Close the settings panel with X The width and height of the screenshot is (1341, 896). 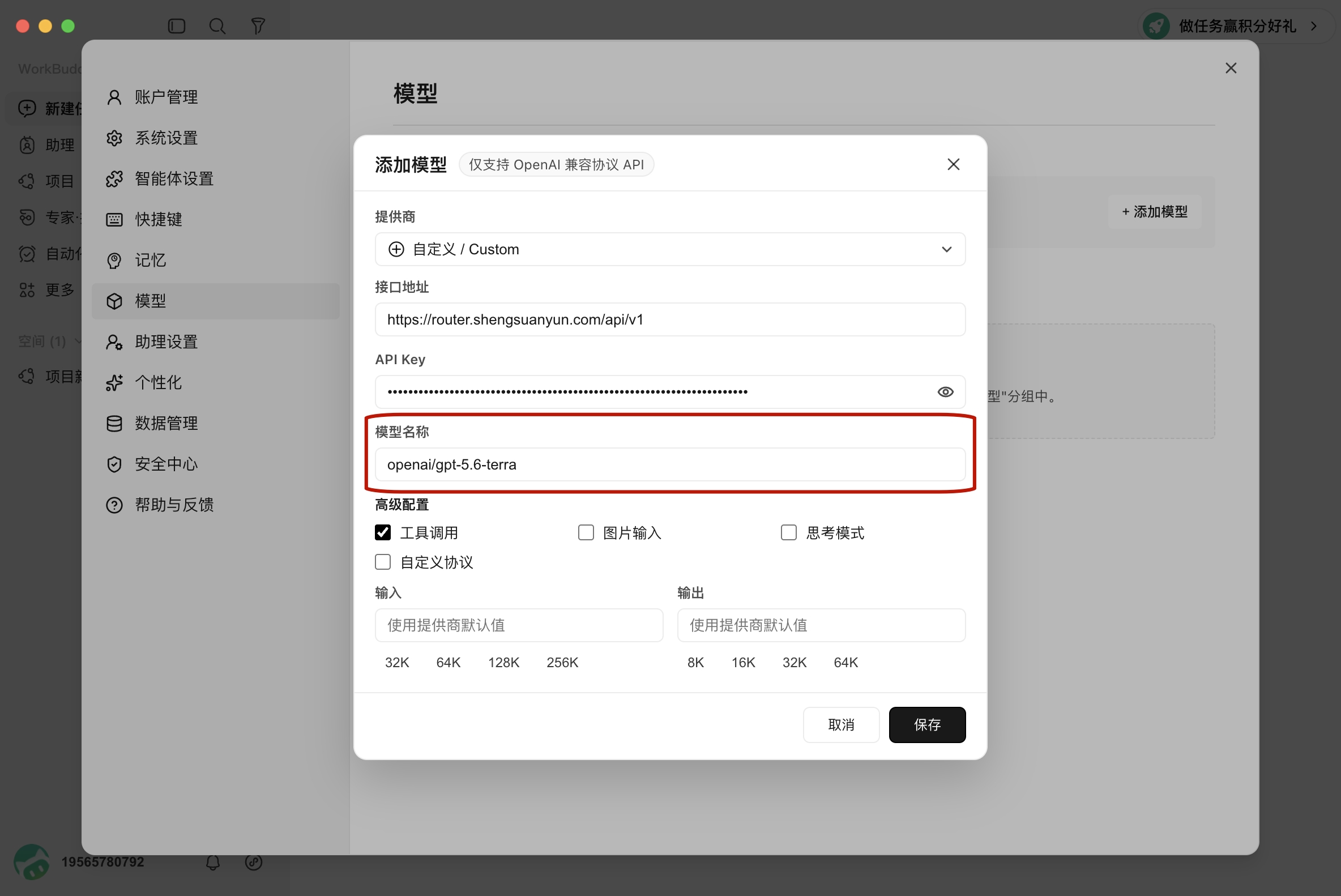click(1231, 68)
